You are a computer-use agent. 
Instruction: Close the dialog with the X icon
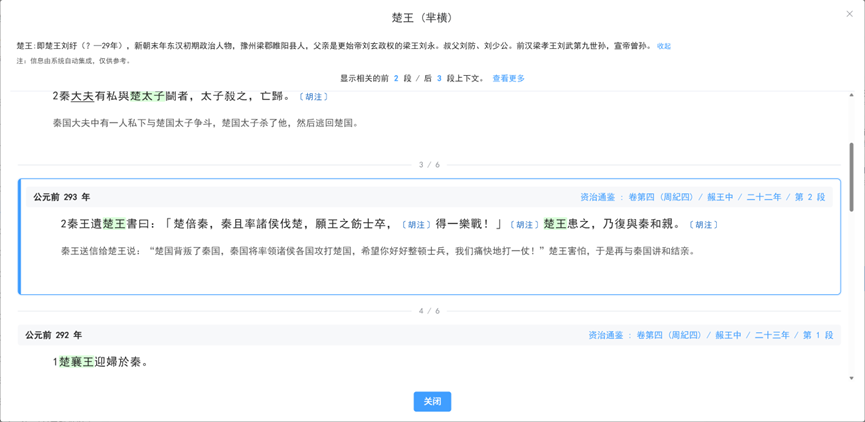point(850,14)
